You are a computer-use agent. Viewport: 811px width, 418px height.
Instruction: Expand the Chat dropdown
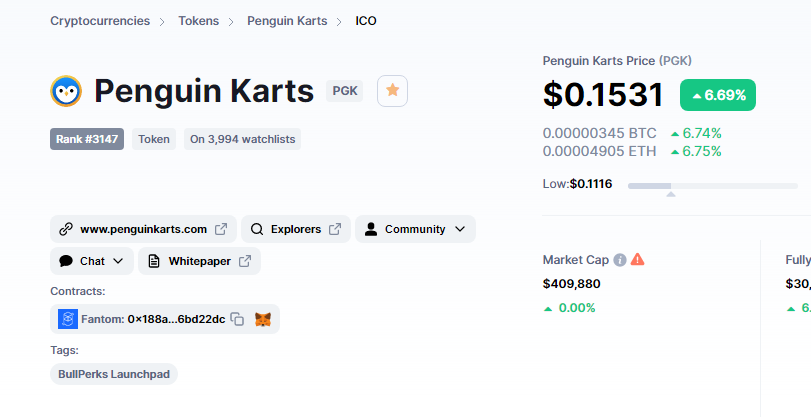click(92, 261)
